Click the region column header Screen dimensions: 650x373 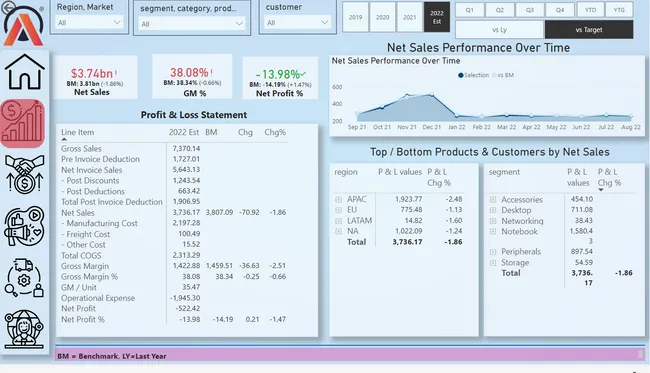coord(346,172)
